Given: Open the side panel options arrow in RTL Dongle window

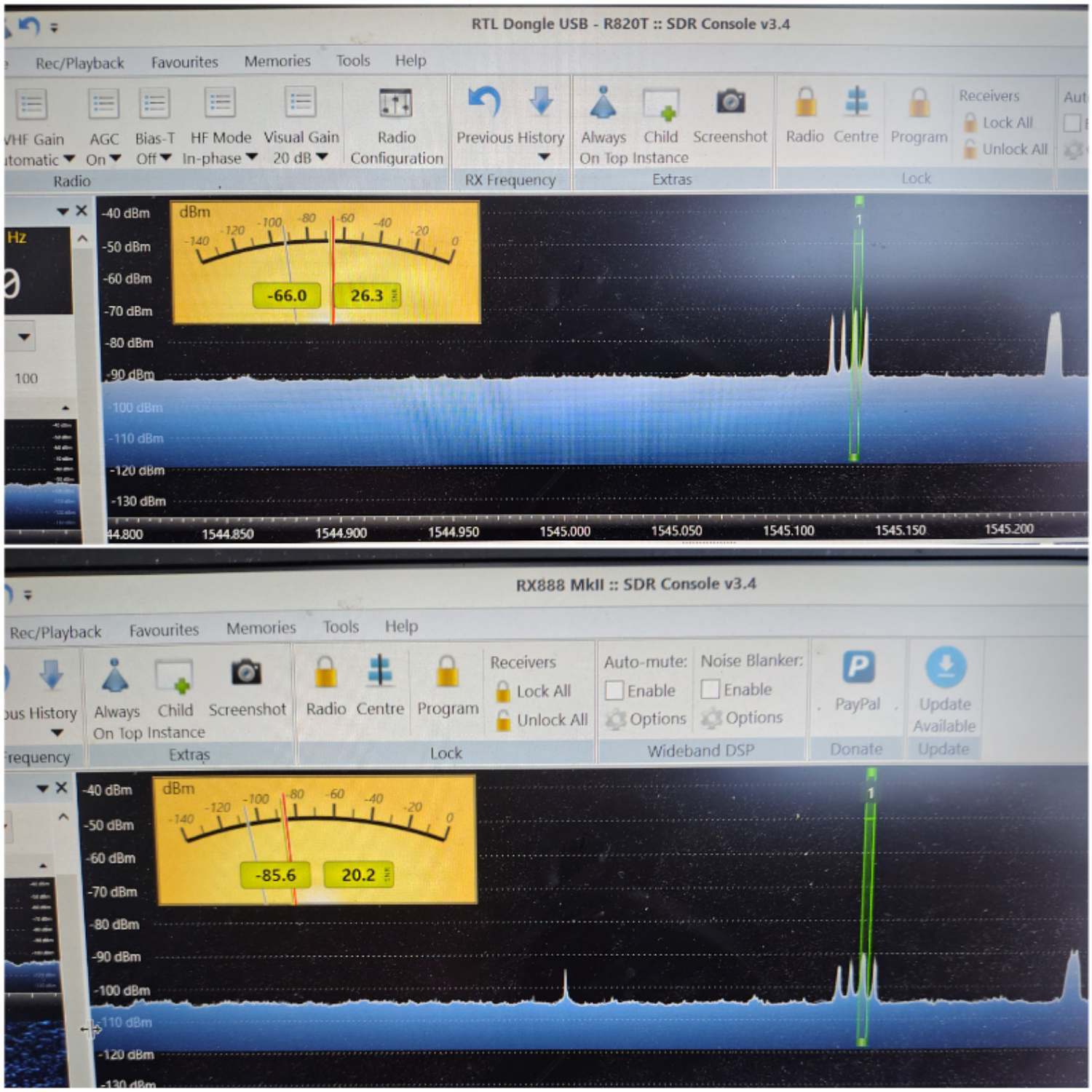Looking at the screenshot, I should (x=63, y=211).
